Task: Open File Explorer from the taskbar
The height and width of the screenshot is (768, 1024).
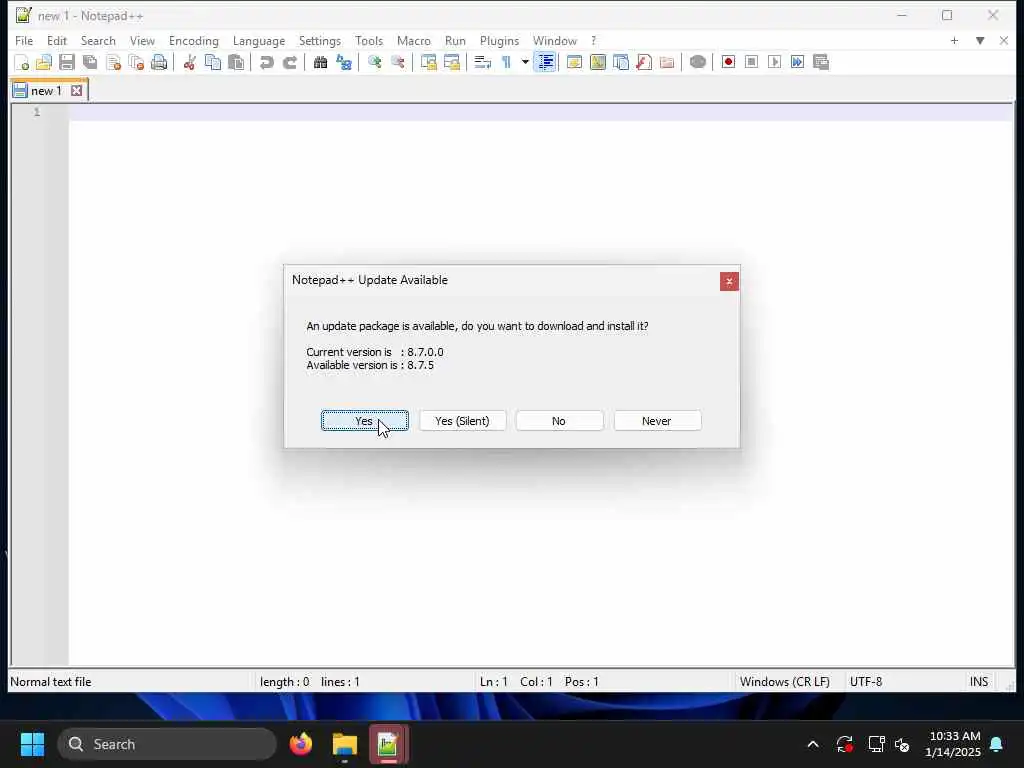Action: click(344, 744)
